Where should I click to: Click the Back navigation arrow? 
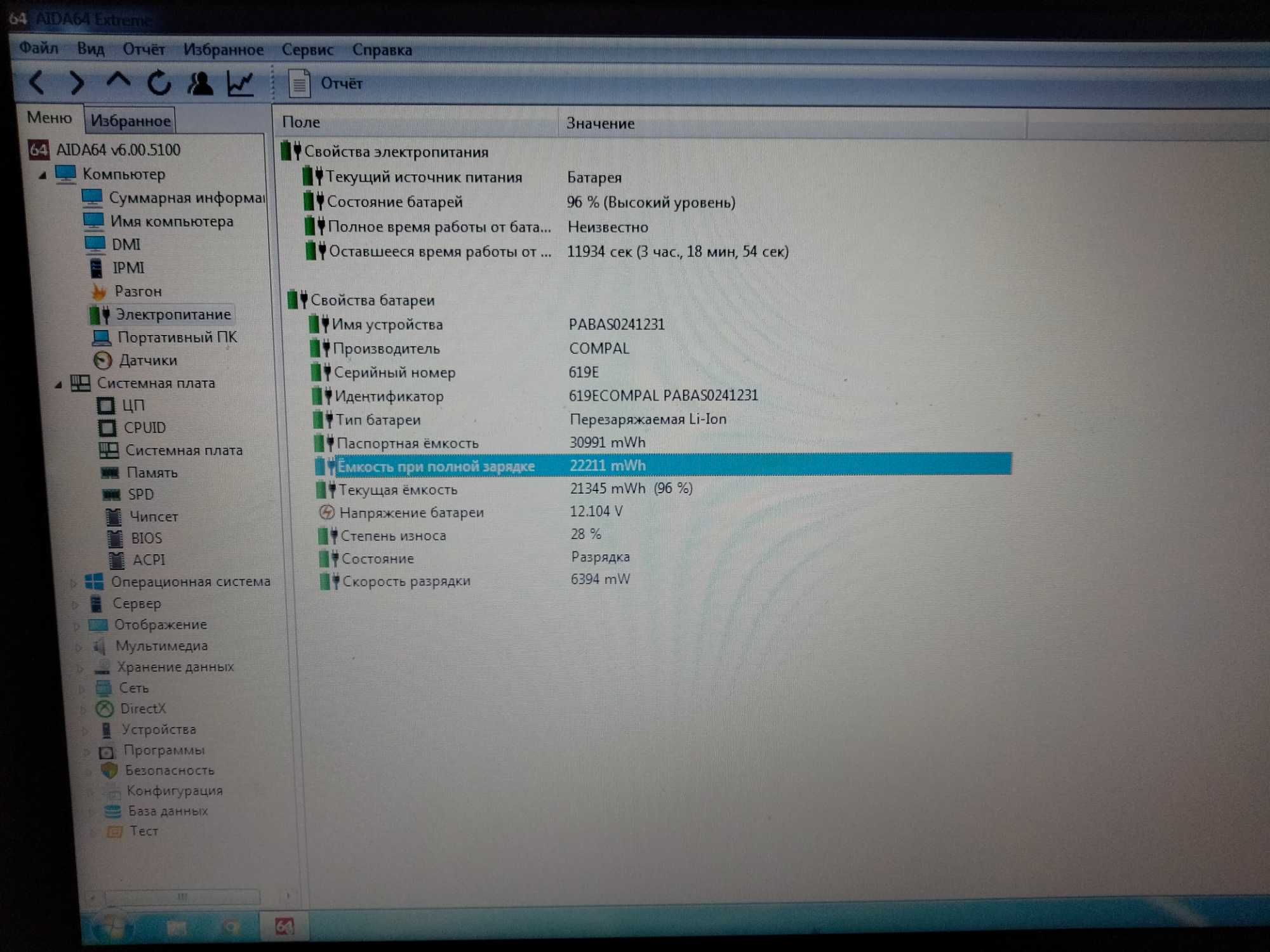37,83
